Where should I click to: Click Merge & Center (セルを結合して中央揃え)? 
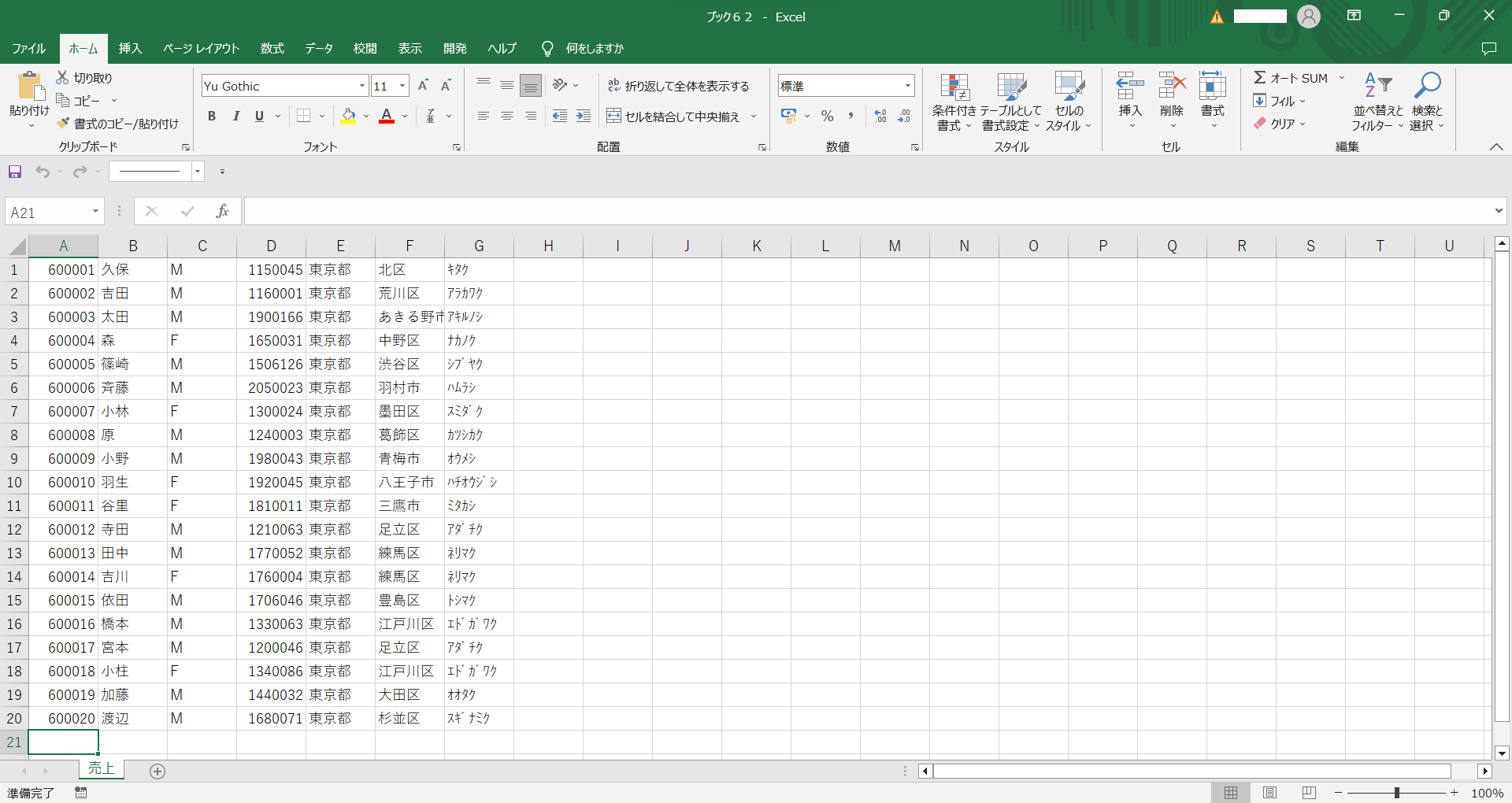[x=673, y=117]
